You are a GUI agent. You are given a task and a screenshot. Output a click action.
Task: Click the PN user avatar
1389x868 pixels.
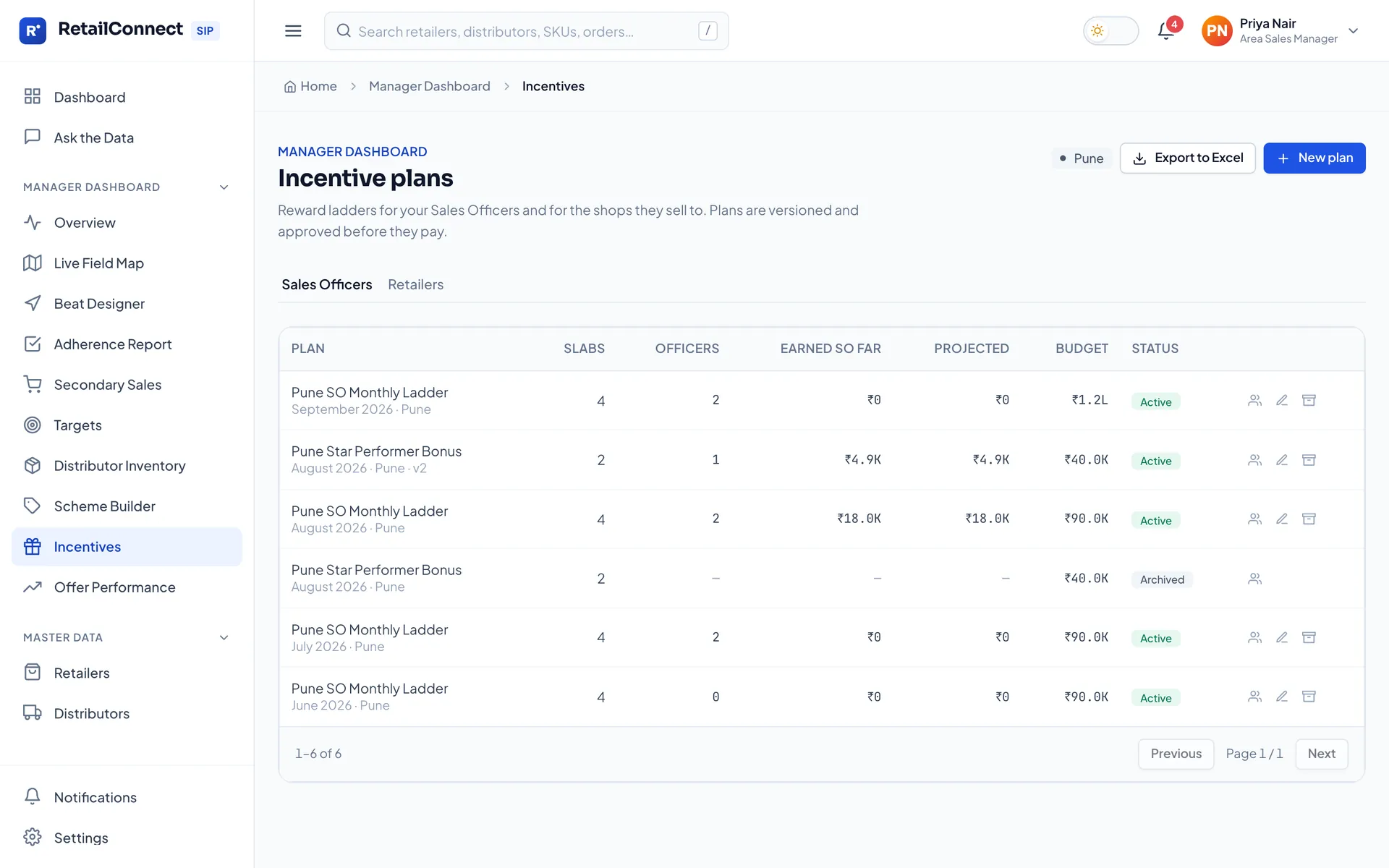pyautogui.click(x=1217, y=30)
